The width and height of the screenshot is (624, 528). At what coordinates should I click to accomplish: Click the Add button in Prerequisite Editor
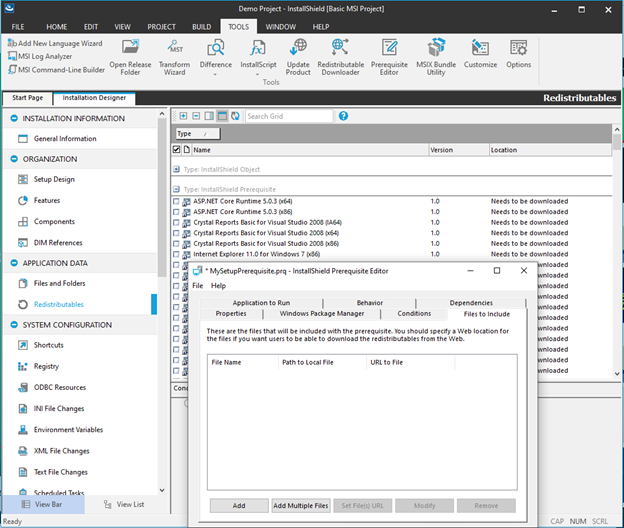click(239, 506)
